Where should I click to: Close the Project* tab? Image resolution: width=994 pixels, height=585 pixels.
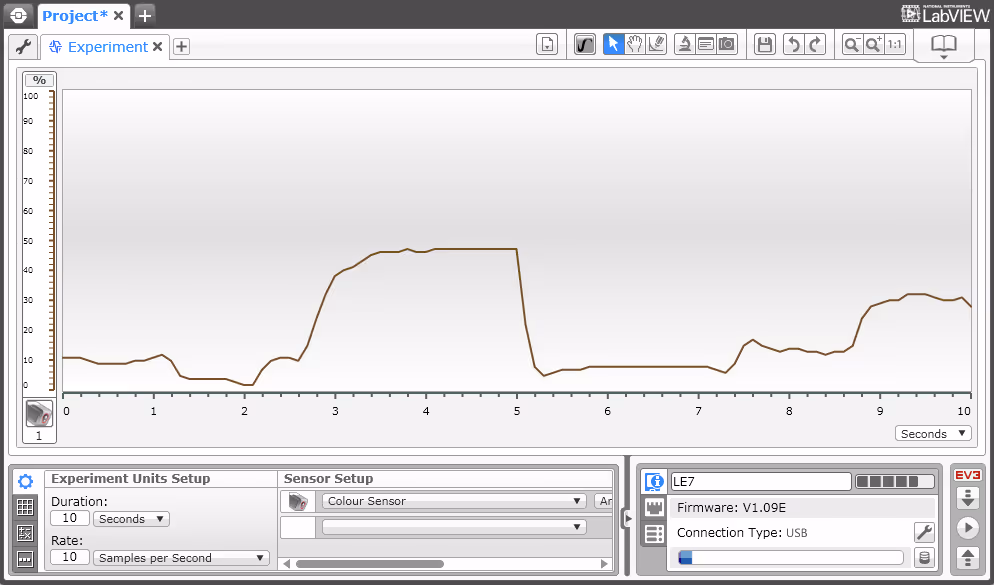tap(119, 16)
